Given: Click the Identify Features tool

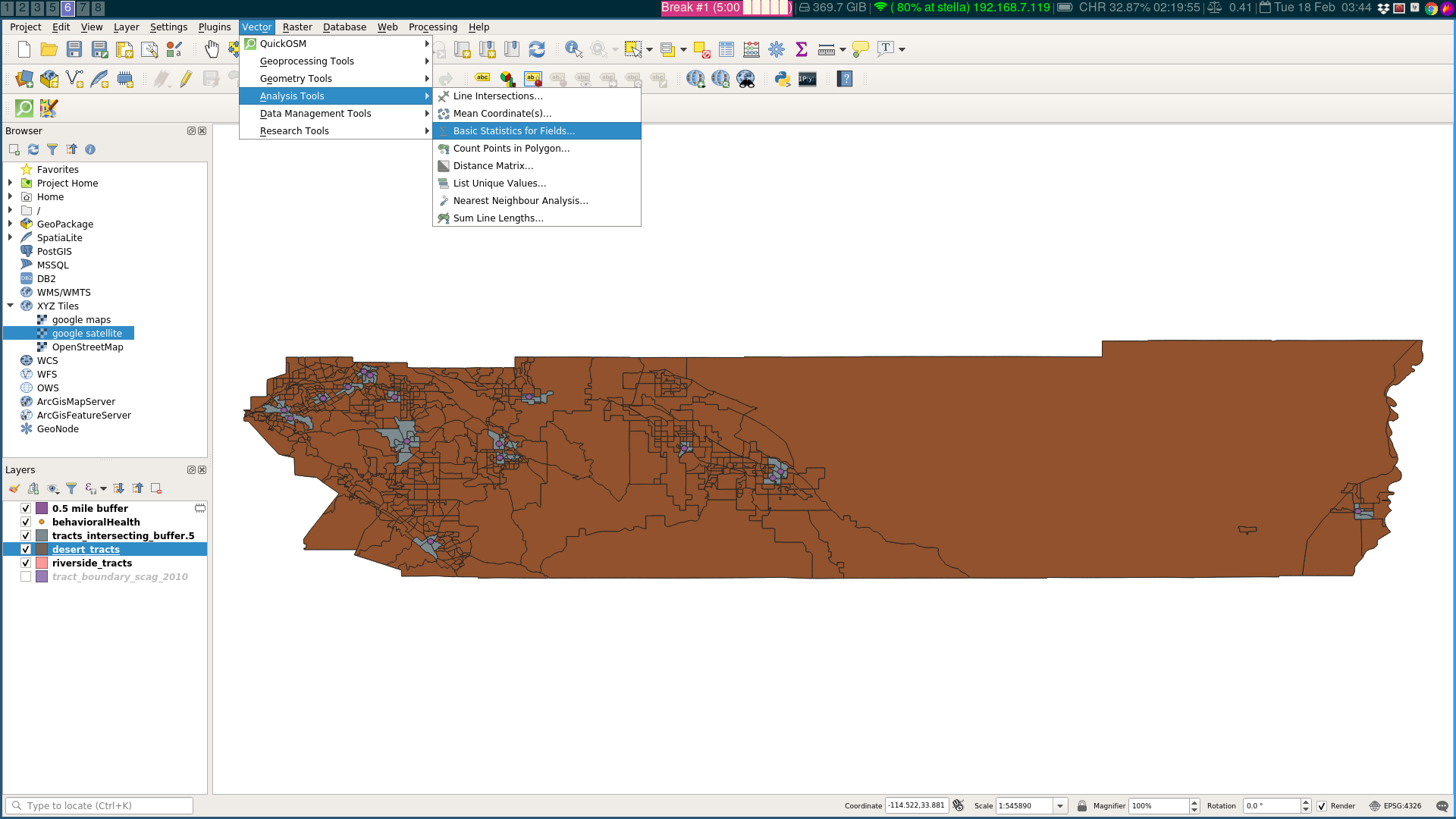Looking at the screenshot, I should coord(573,49).
